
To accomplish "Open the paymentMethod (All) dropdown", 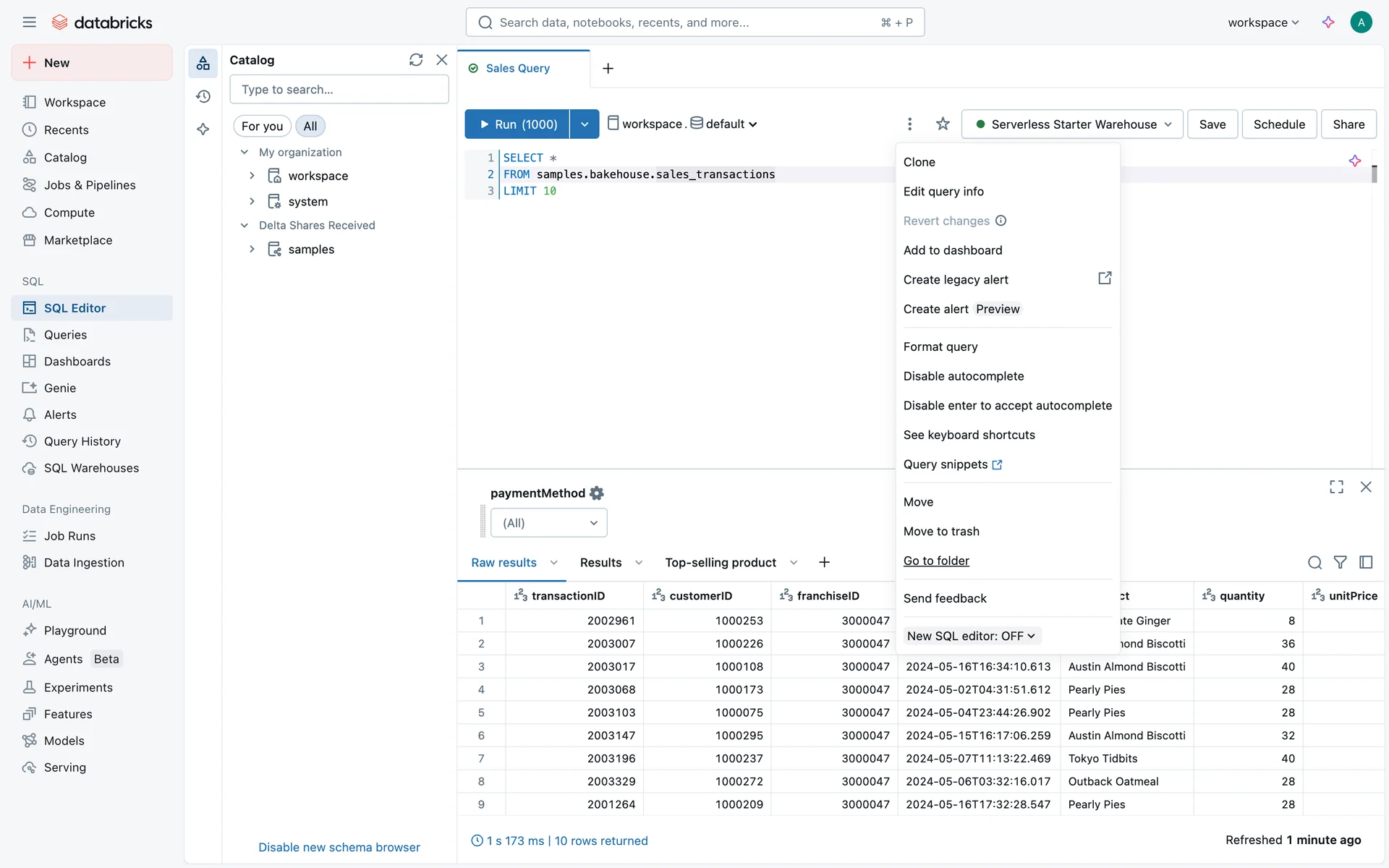I will tap(548, 523).
